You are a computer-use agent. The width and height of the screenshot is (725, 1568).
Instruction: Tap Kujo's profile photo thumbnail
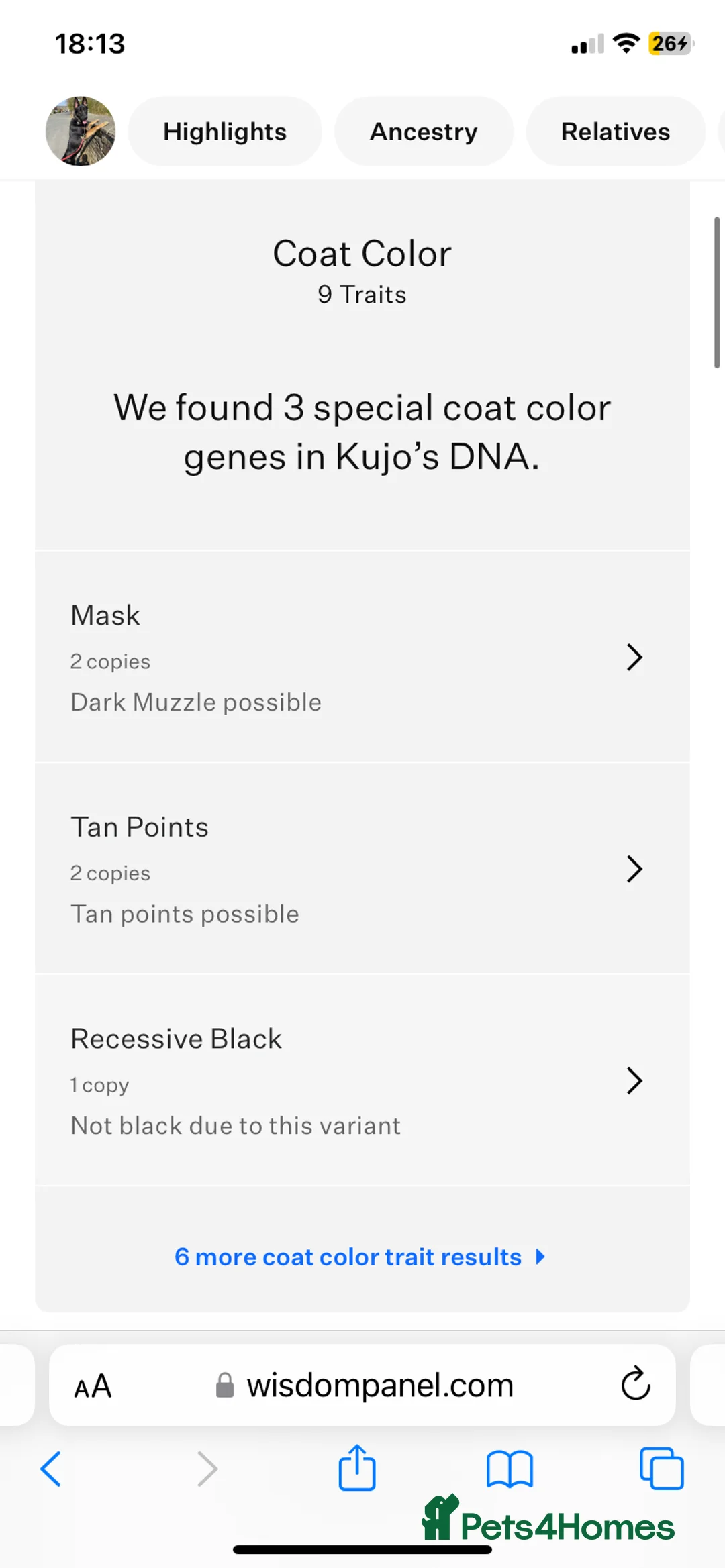tap(81, 131)
